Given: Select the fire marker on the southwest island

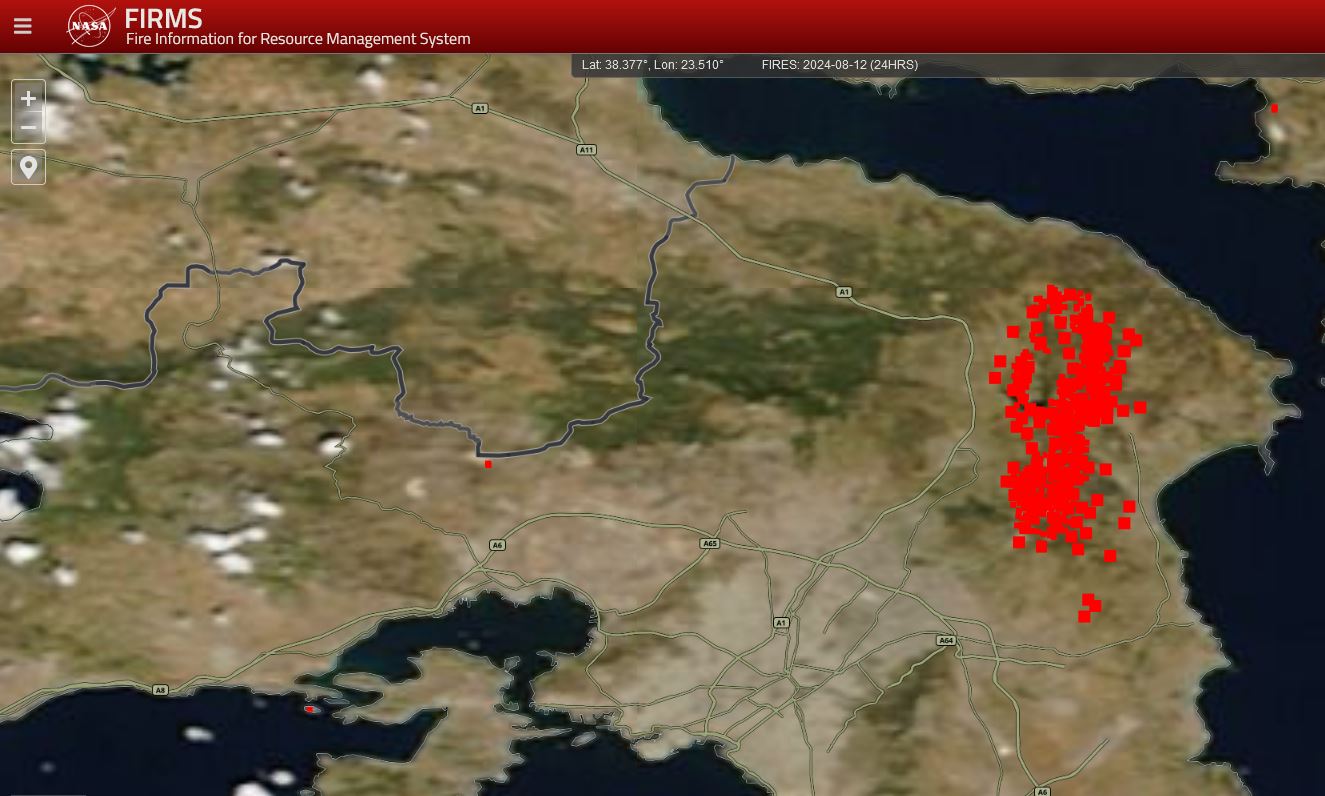Looking at the screenshot, I should click(310, 709).
